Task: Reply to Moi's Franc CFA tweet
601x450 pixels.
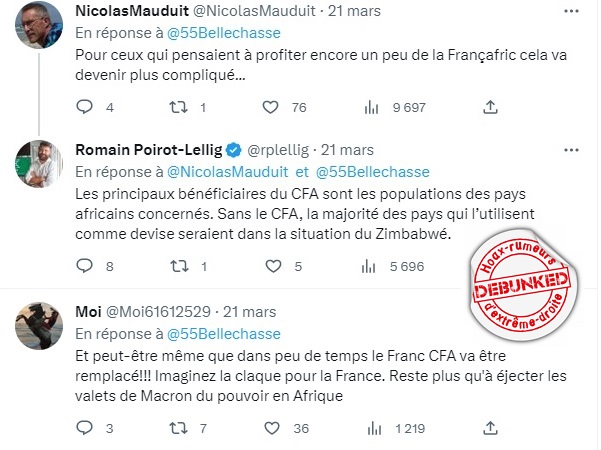Action: tap(84, 428)
